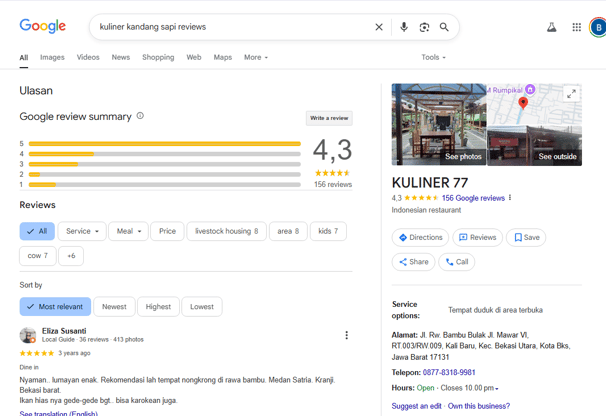Expand the opening hours dropdown arrow
Viewport: 606px width, 416px height.
497,389
